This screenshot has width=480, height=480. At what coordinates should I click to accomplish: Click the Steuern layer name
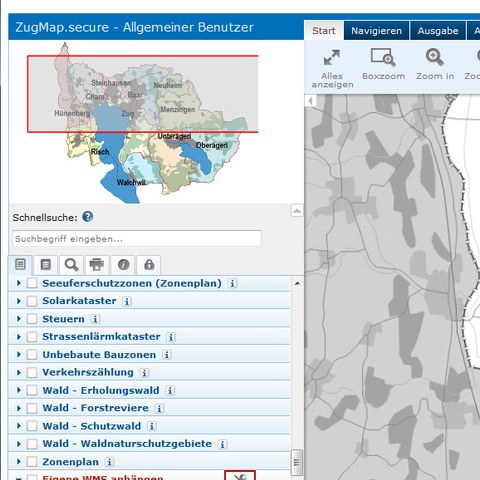[x=63, y=319]
